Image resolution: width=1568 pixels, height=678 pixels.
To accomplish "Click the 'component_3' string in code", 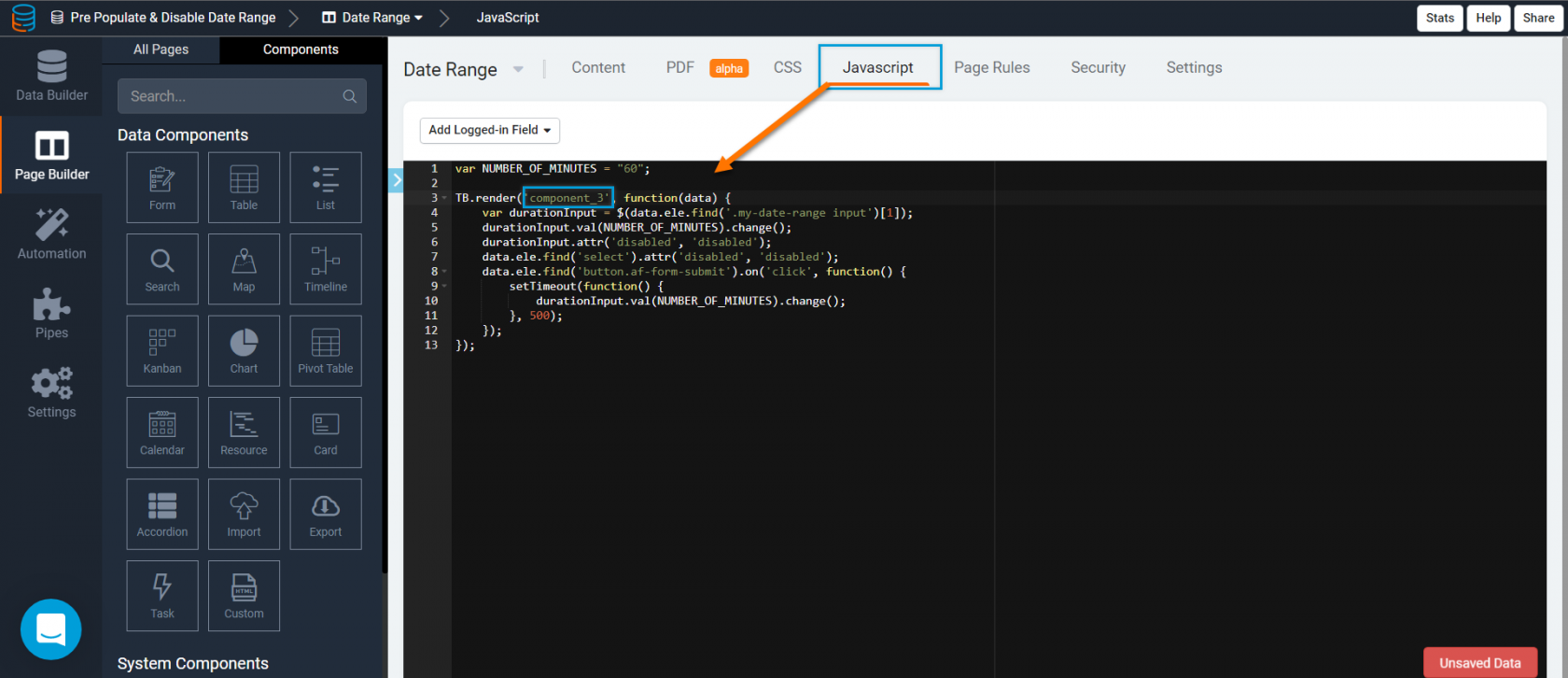I will click(x=568, y=198).
